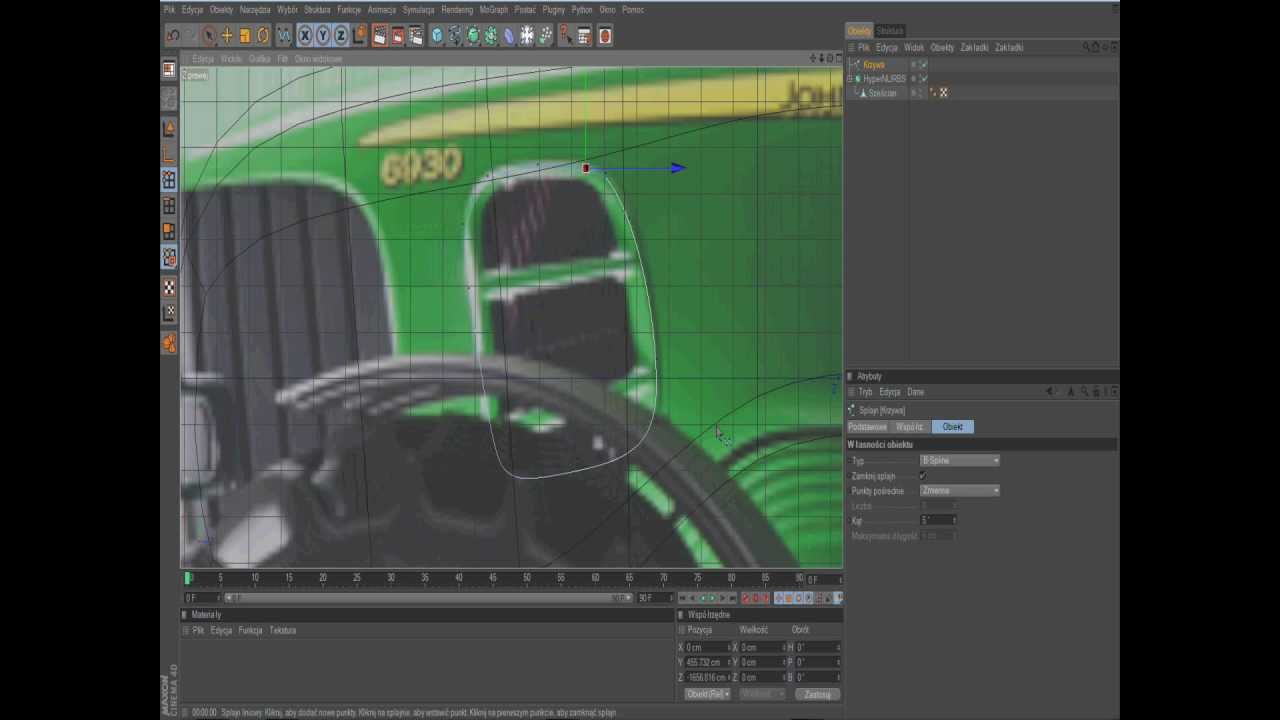
Task: Open the Obiekt (Rel) coordinate dropdown
Action: [x=707, y=694]
